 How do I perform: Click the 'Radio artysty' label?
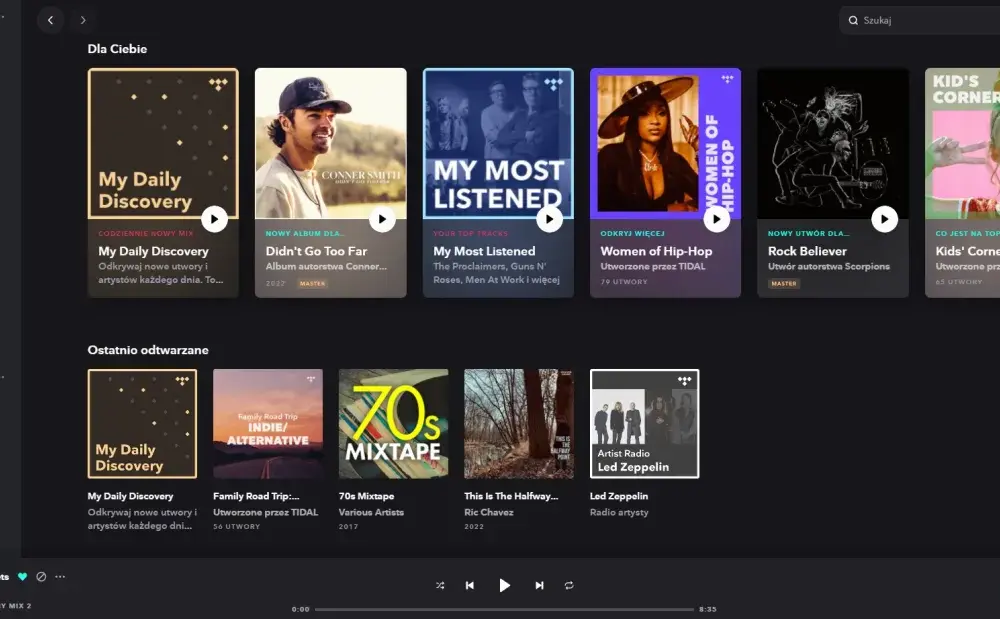pos(619,512)
